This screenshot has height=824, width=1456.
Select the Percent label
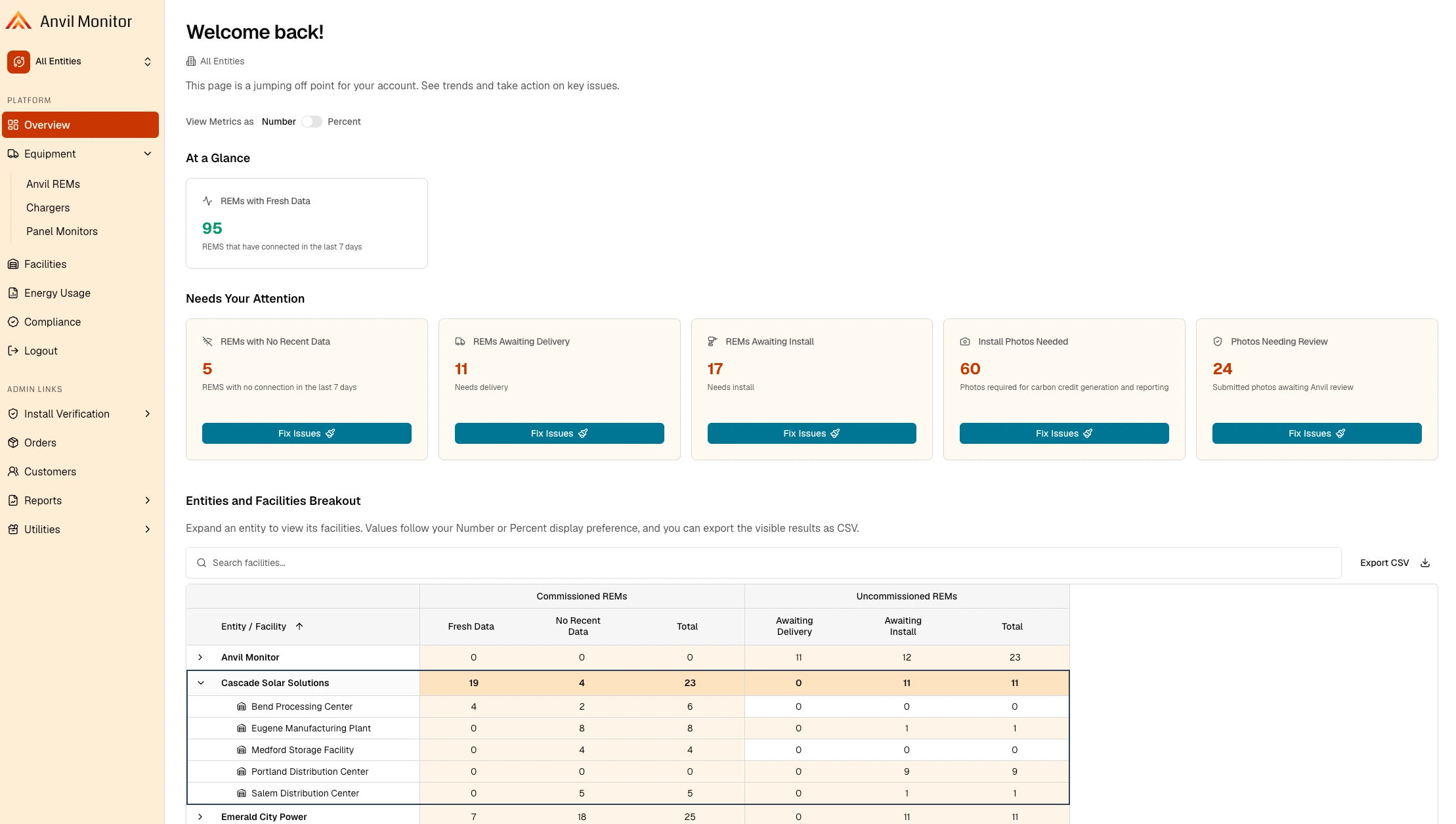pyautogui.click(x=344, y=121)
